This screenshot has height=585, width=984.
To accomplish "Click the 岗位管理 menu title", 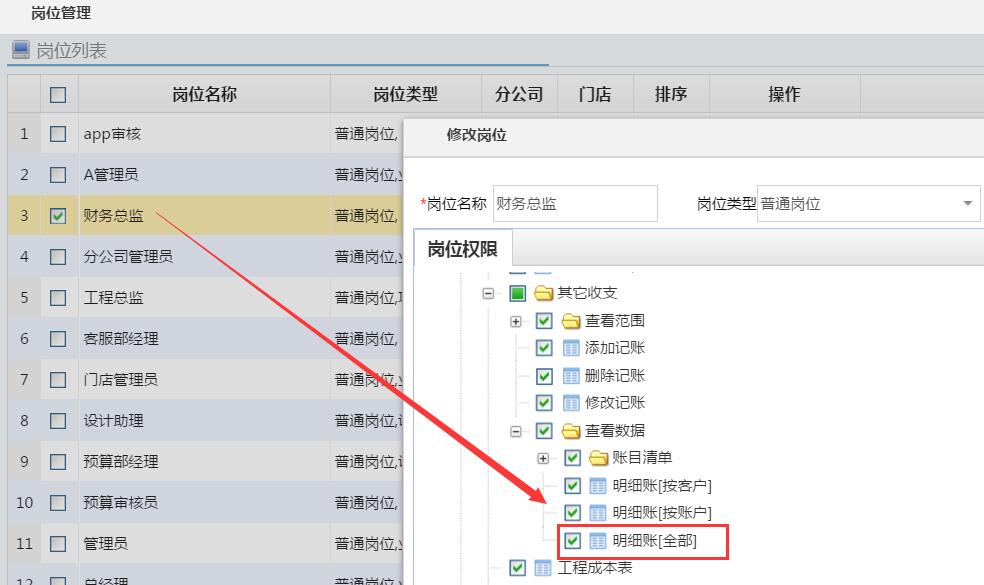I will point(59,13).
